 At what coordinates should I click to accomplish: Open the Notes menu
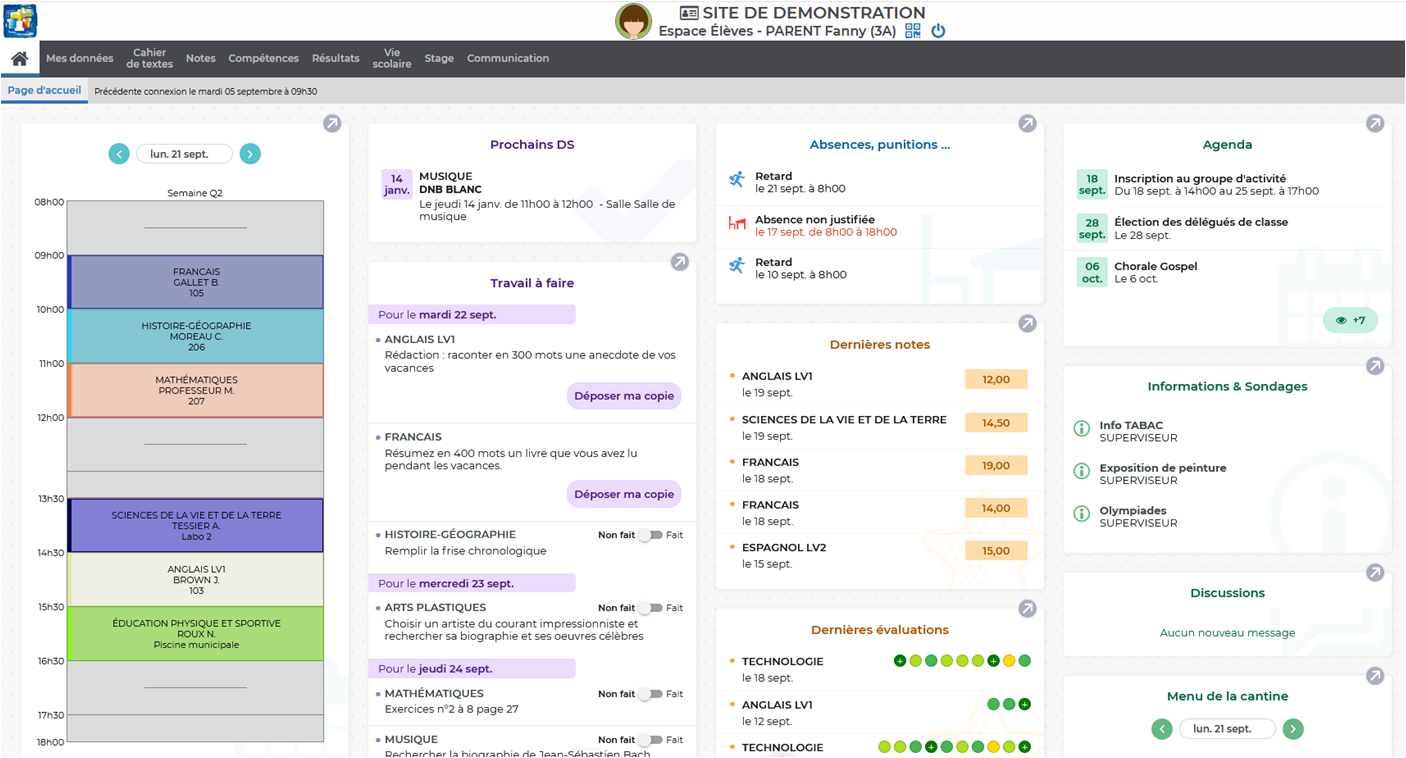[201, 58]
